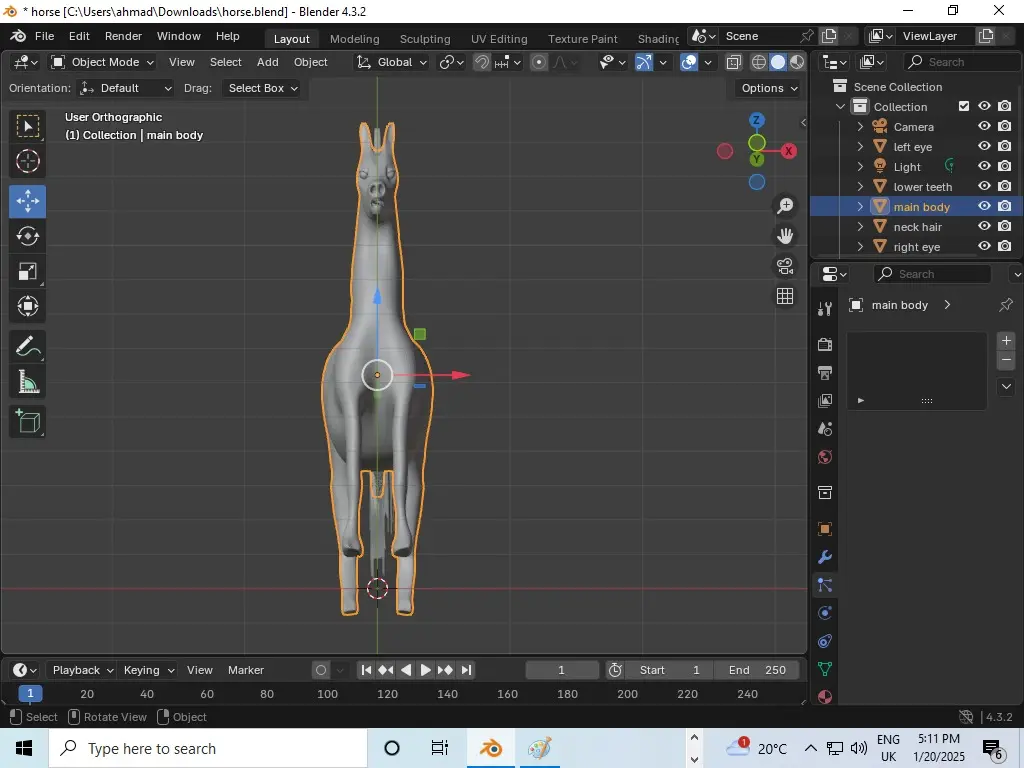The width and height of the screenshot is (1024, 768).
Task: Open the Render menu
Action: [x=123, y=36]
